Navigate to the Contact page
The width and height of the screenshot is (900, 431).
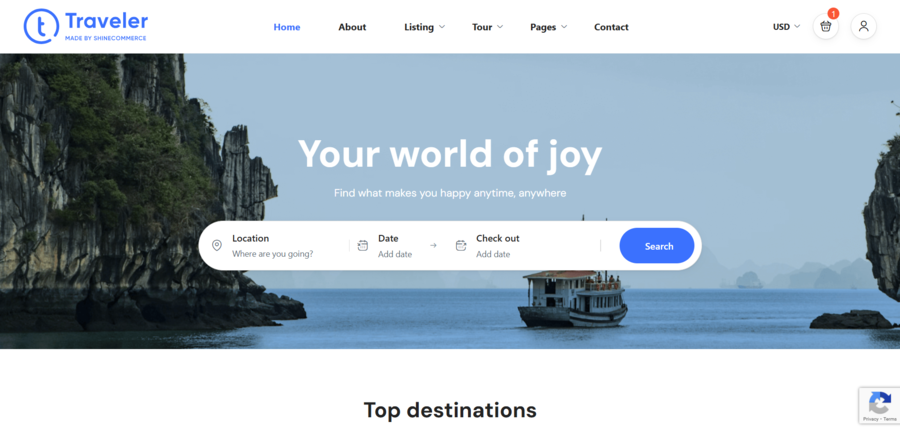click(x=611, y=27)
